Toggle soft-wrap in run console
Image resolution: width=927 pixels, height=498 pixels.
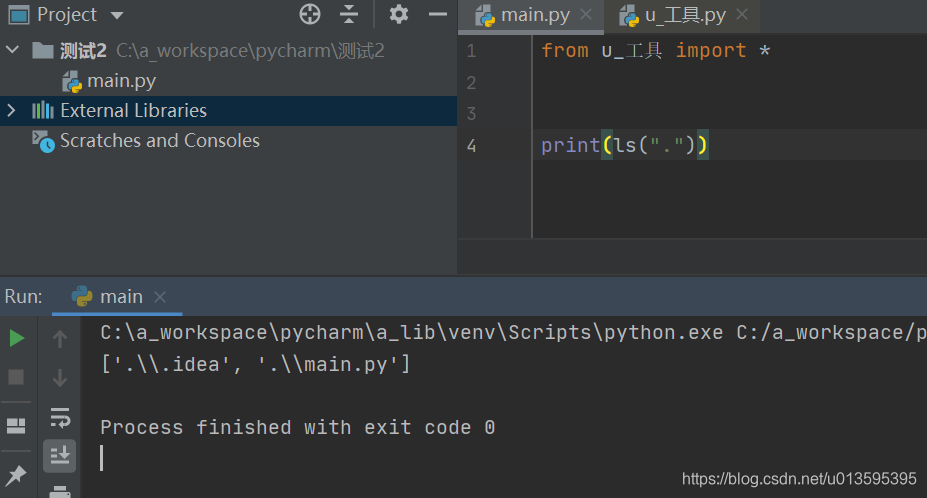click(60, 418)
